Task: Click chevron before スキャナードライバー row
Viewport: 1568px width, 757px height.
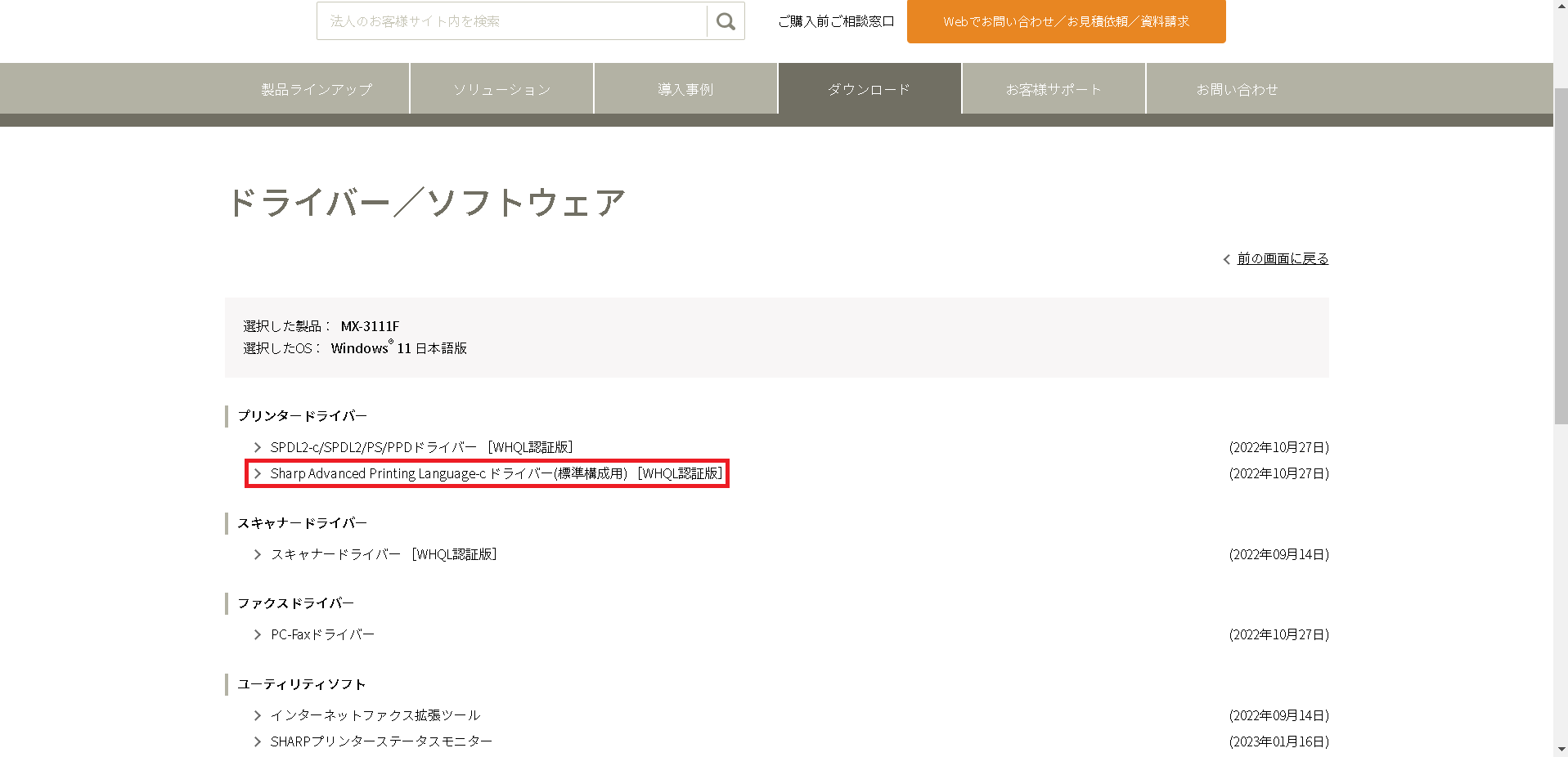Action: pos(258,554)
